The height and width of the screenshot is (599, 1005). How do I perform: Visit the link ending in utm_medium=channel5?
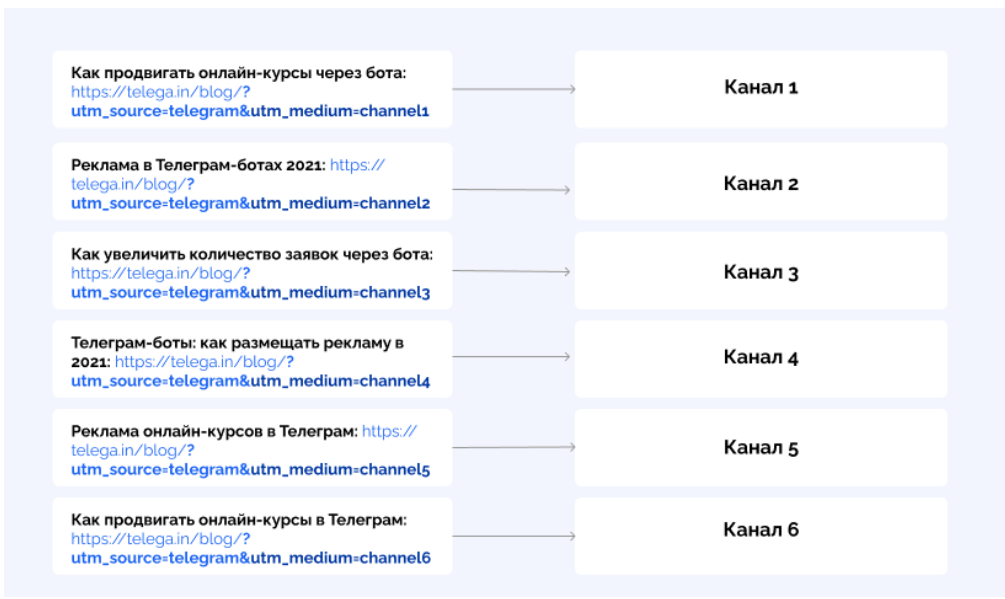point(249,469)
